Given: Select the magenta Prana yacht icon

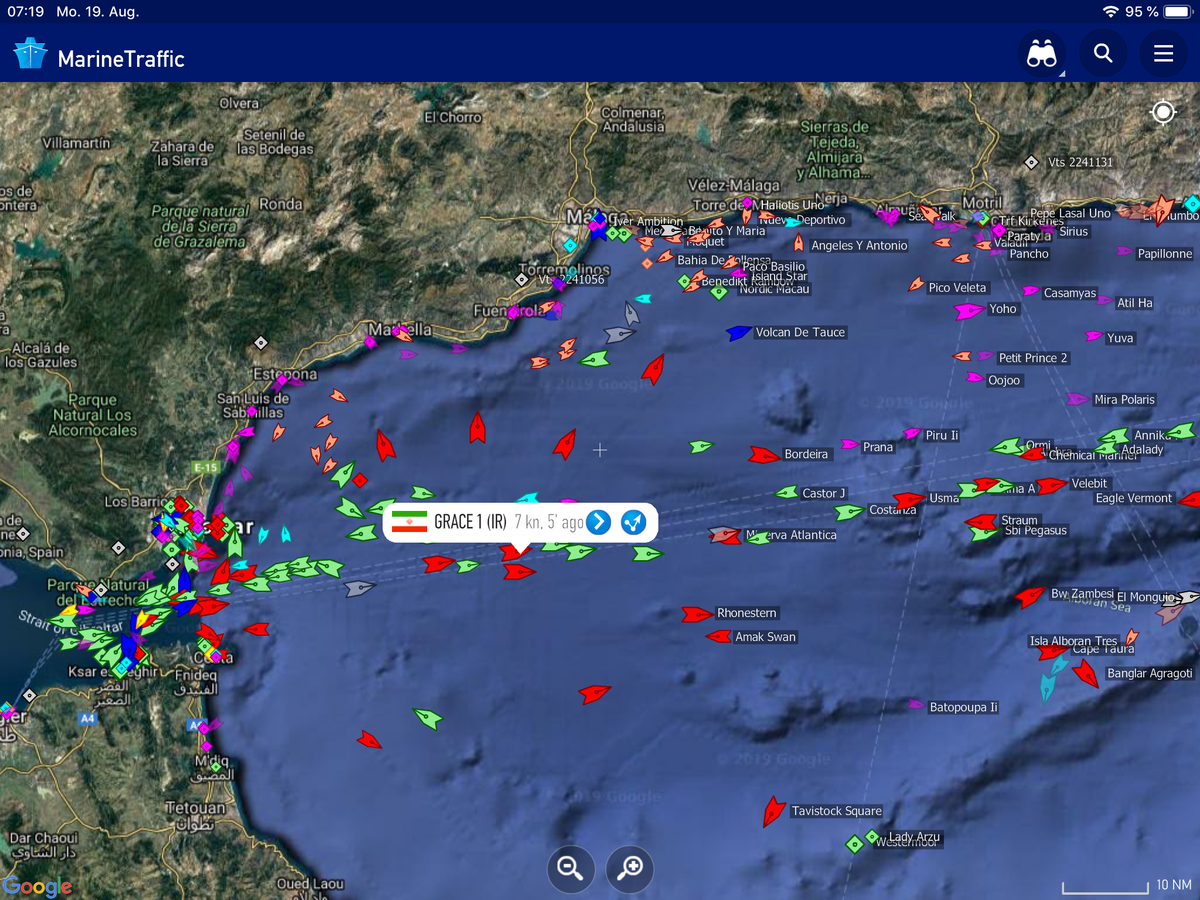Looking at the screenshot, I should coord(850,444).
